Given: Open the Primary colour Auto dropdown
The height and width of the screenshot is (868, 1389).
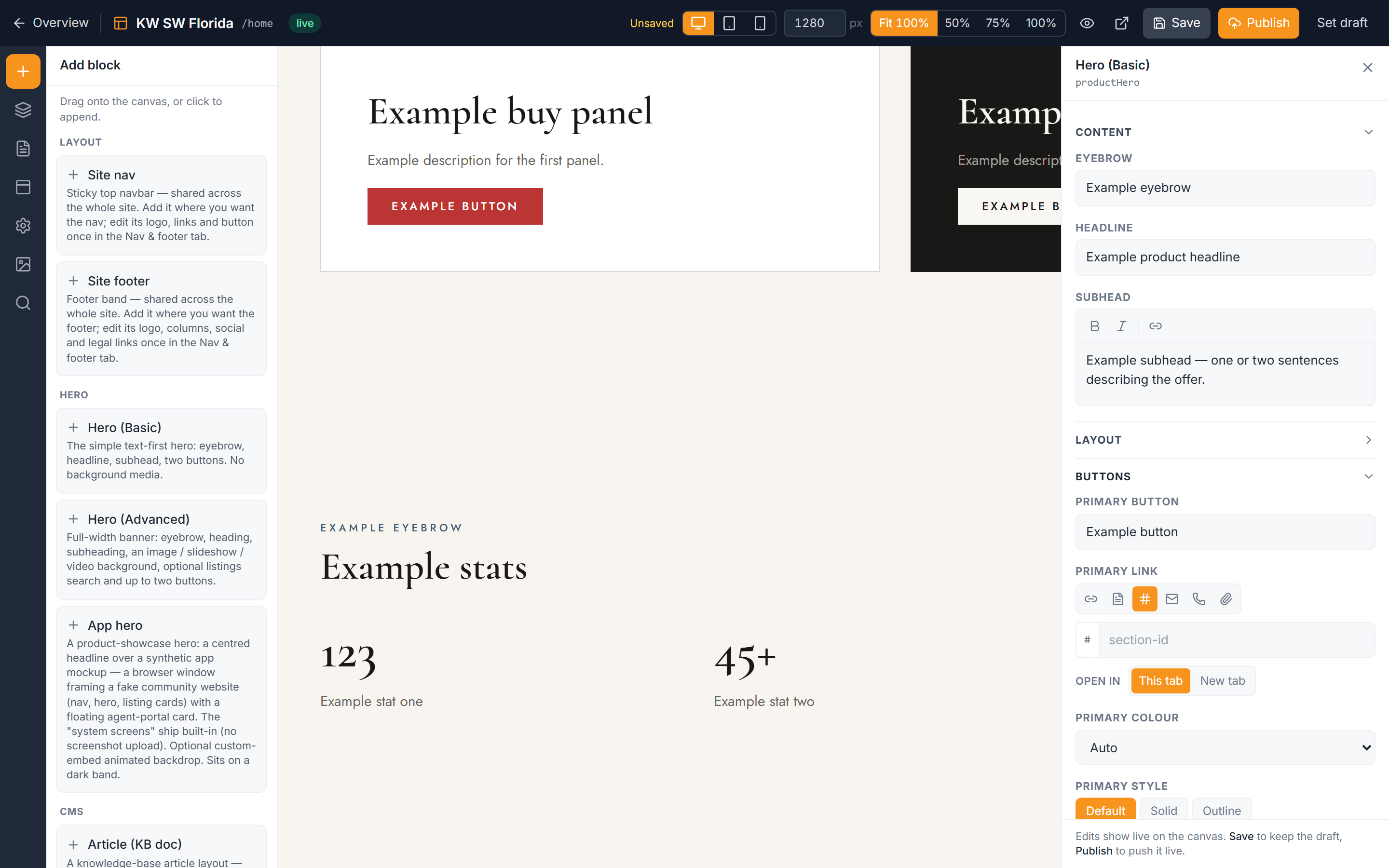Looking at the screenshot, I should (1225, 747).
